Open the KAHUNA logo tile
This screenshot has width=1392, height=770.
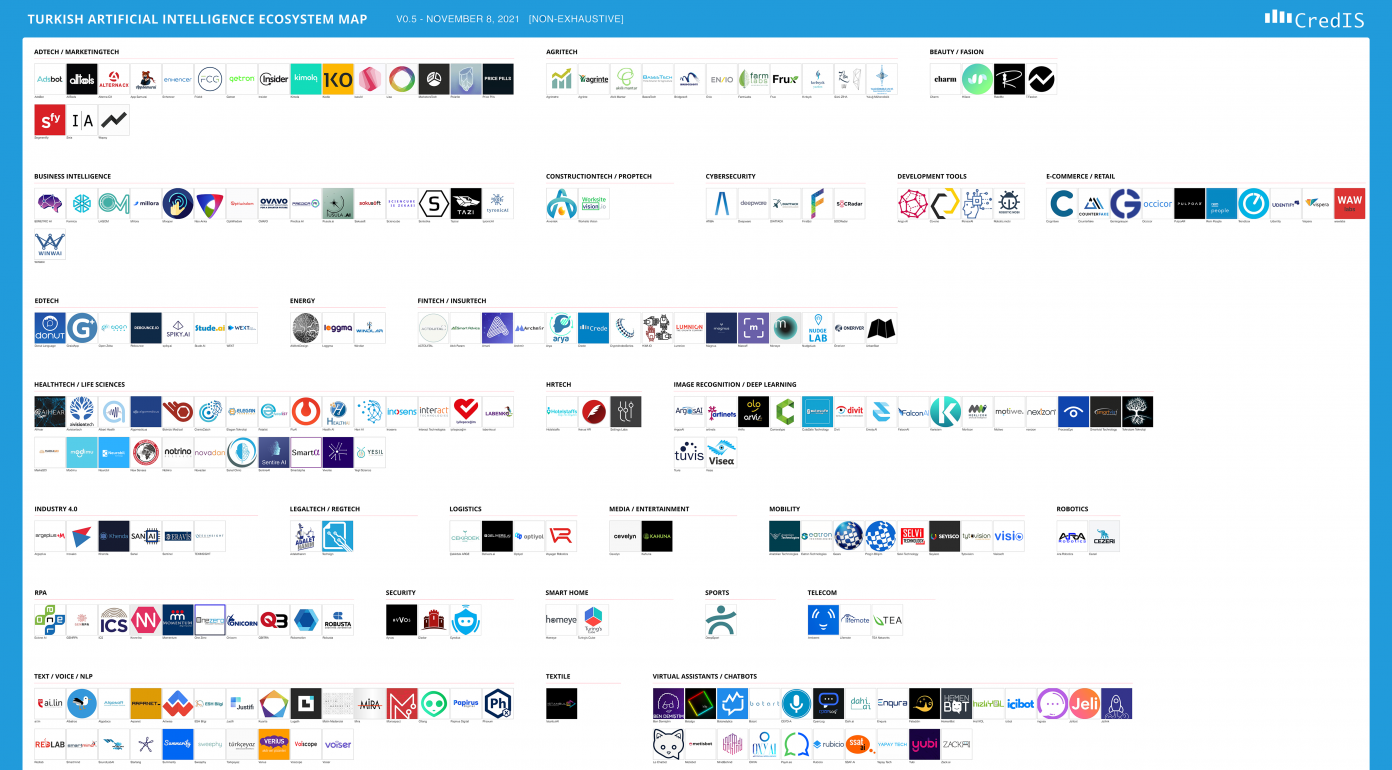[657, 536]
